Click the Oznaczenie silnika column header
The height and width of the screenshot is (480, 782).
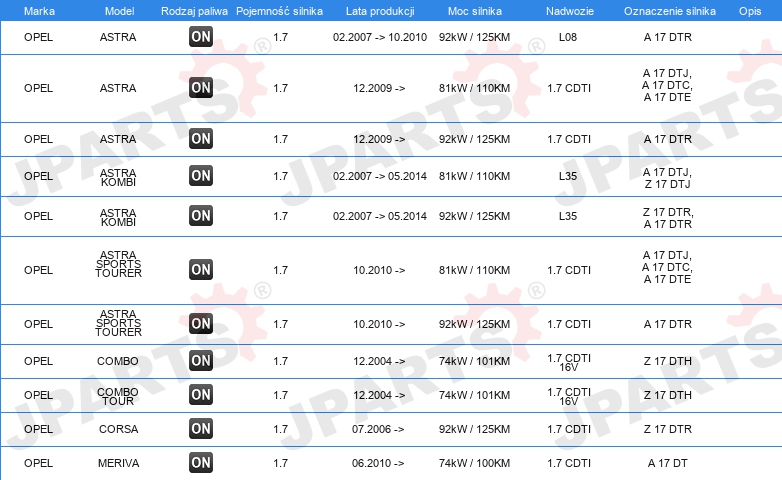coord(669,11)
